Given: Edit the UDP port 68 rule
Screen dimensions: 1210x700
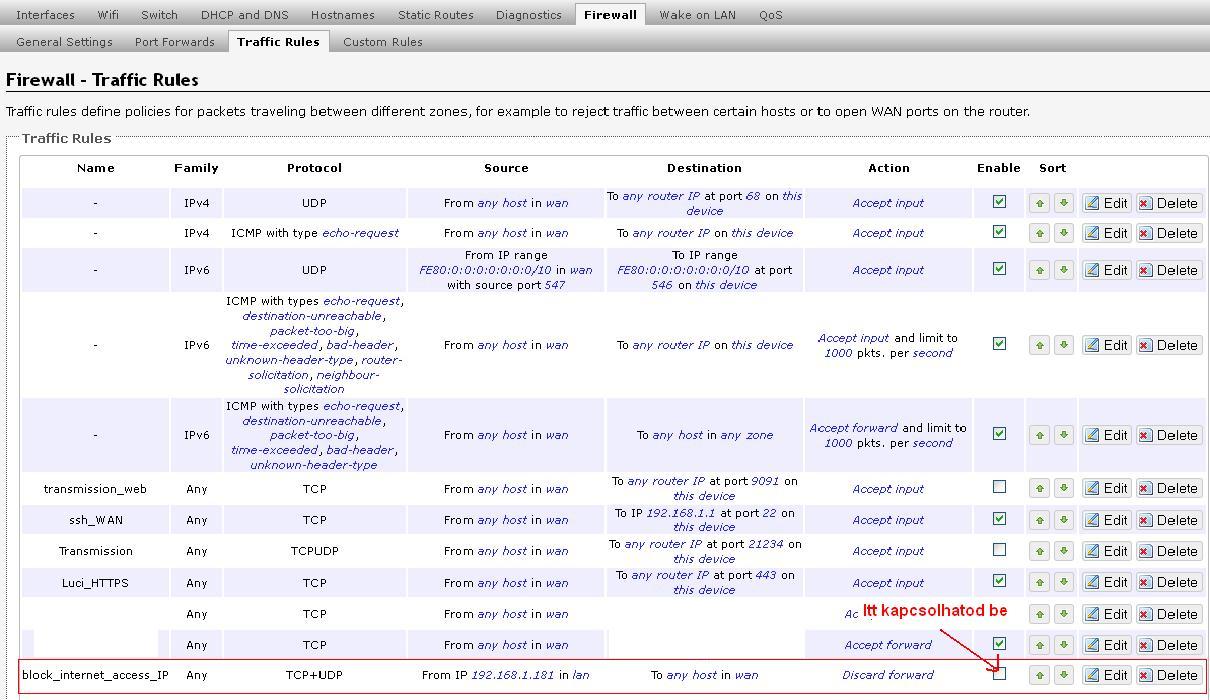Looking at the screenshot, I should coord(1107,203).
